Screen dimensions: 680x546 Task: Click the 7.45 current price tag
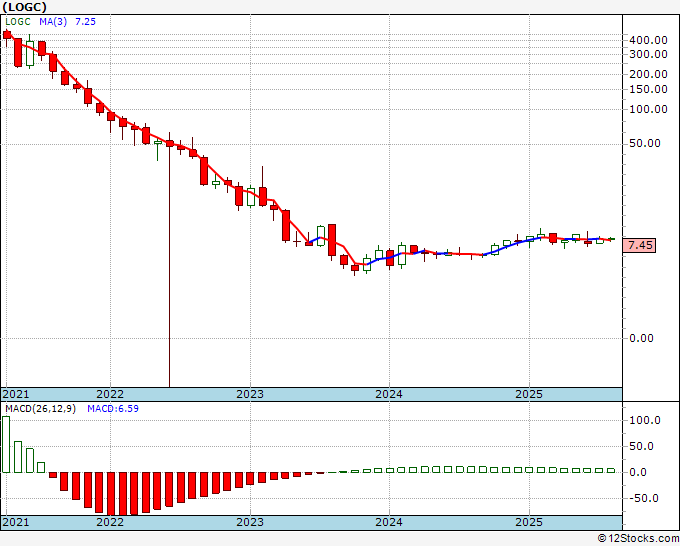coord(639,245)
